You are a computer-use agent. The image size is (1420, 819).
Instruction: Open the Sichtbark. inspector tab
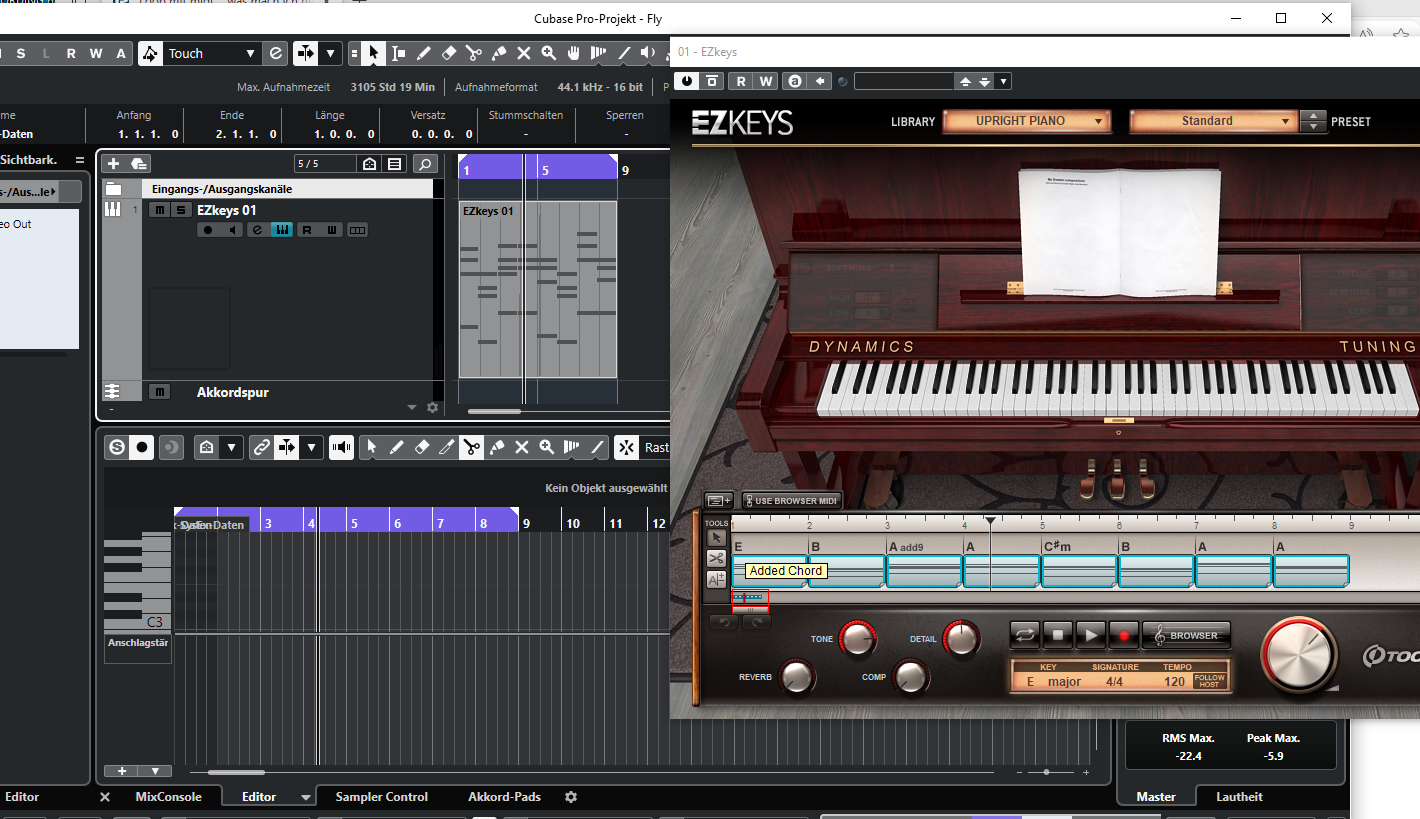coord(29,160)
